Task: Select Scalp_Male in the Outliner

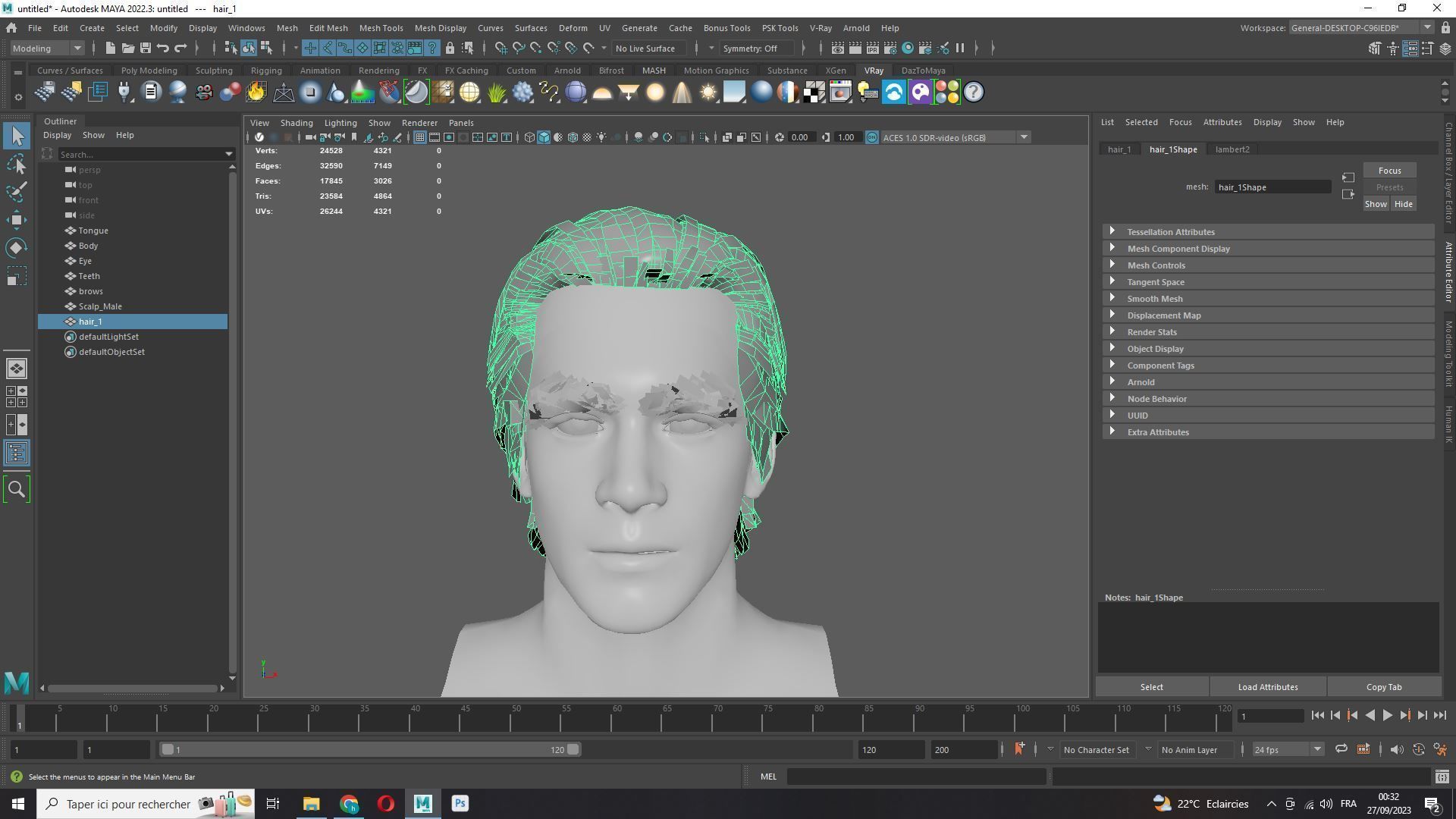Action: click(x=100, y=306)
